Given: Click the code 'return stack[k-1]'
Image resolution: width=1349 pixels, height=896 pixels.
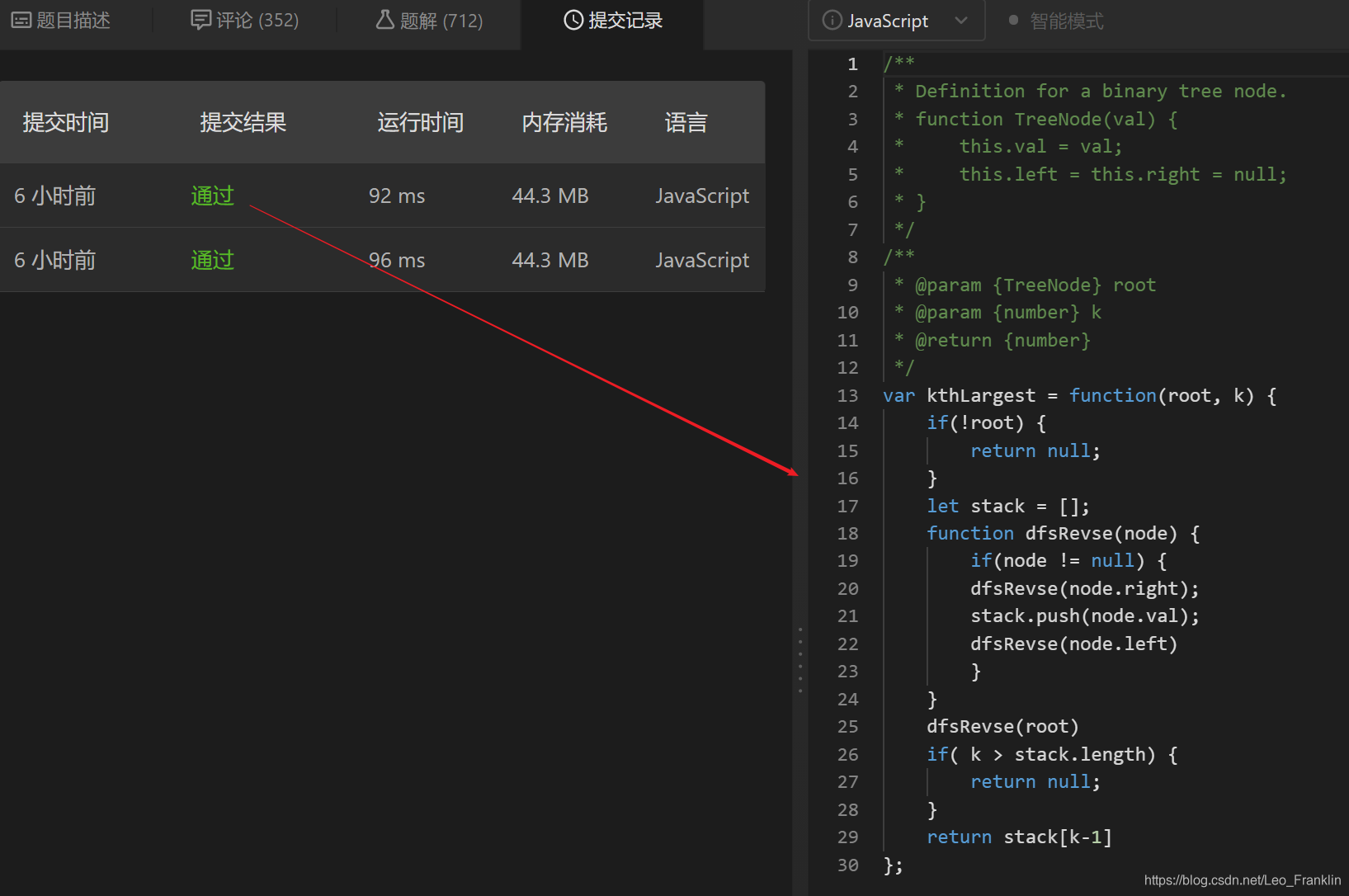Looking at the screenshot, I should point(1020,837).
